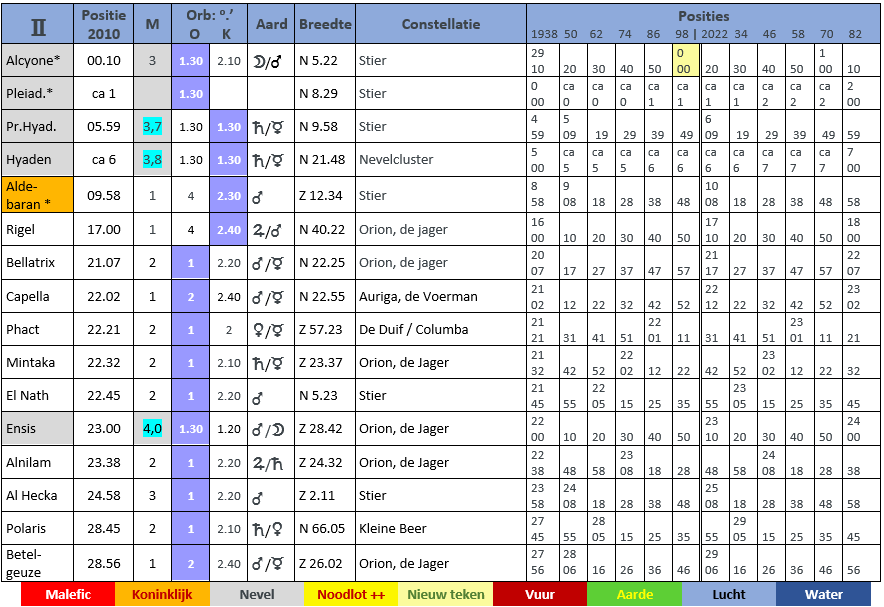Select the orange Koninklijk legend swatch
The width and height of the screenshot is (884, 607).
[162, 594]
